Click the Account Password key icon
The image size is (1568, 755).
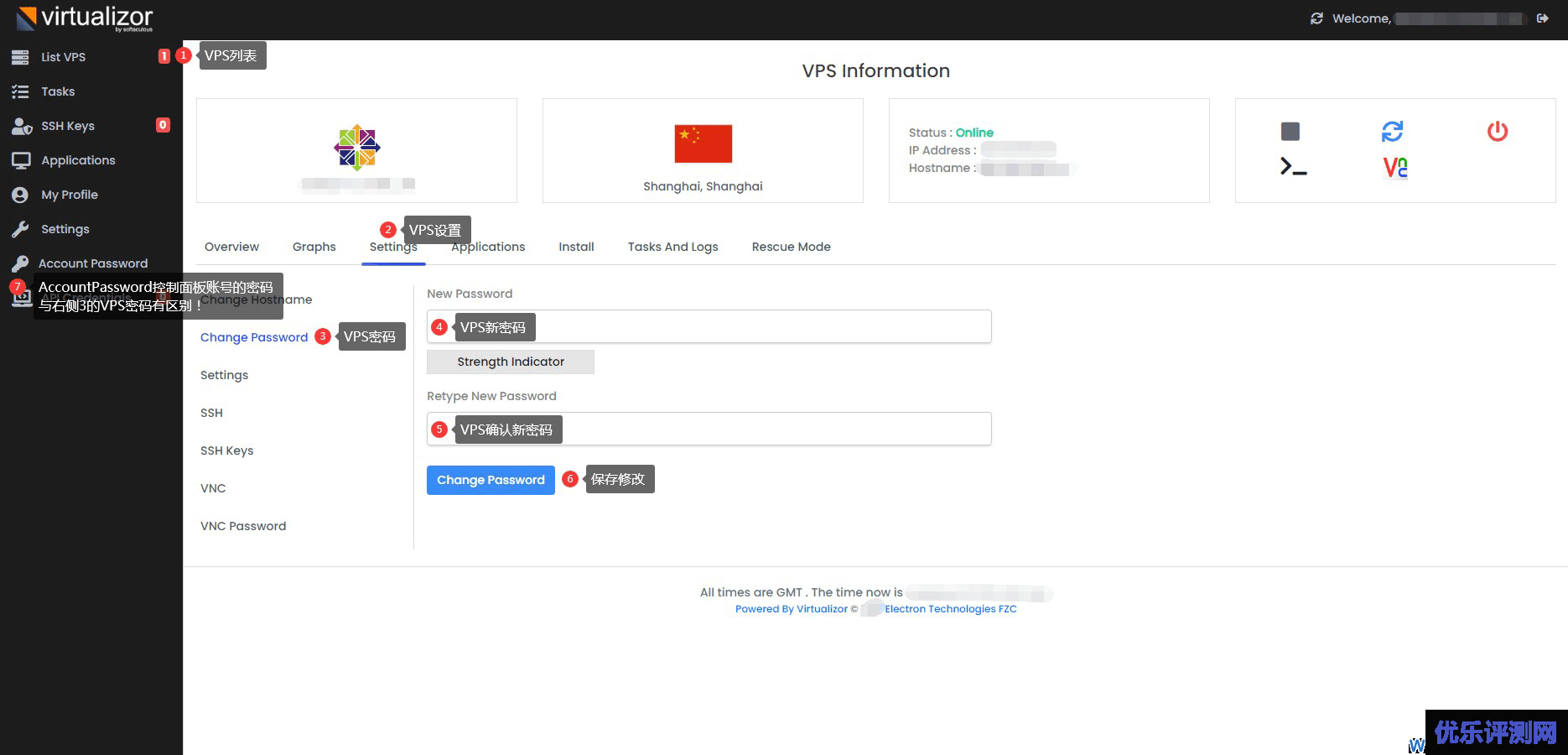point(20,263)
